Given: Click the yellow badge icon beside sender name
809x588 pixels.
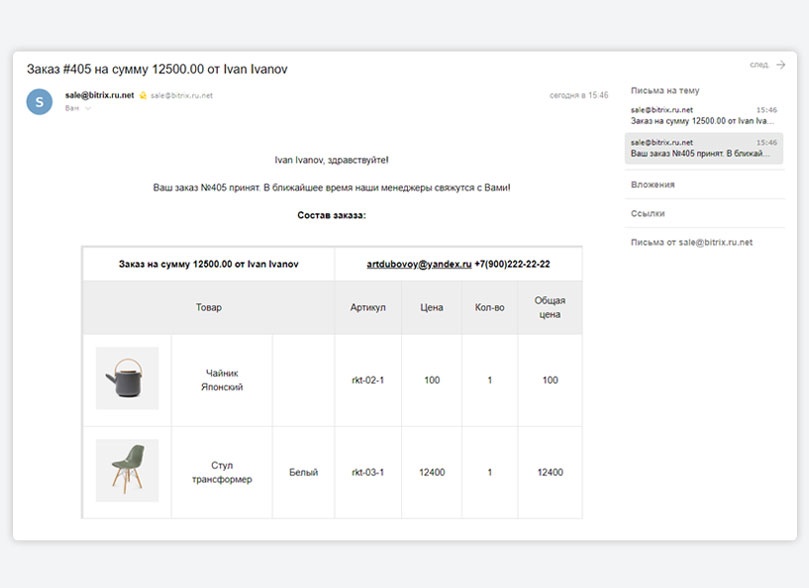Looking at the screenshot, I should pos(143,96).
